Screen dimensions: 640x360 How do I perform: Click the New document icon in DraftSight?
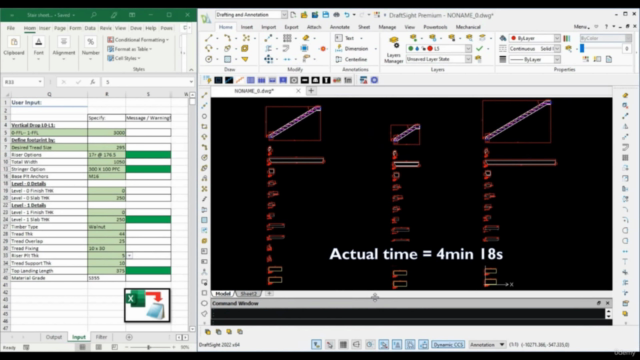pos(293,15)
